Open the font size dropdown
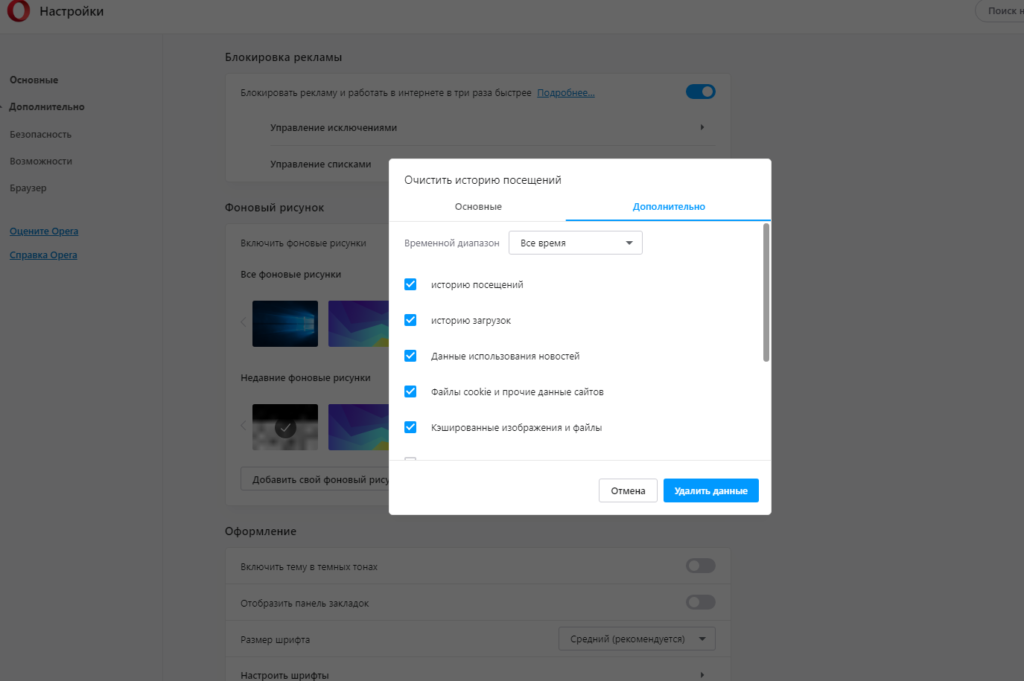The width and height of the screenshot is (1024, 681). point(636,639)
